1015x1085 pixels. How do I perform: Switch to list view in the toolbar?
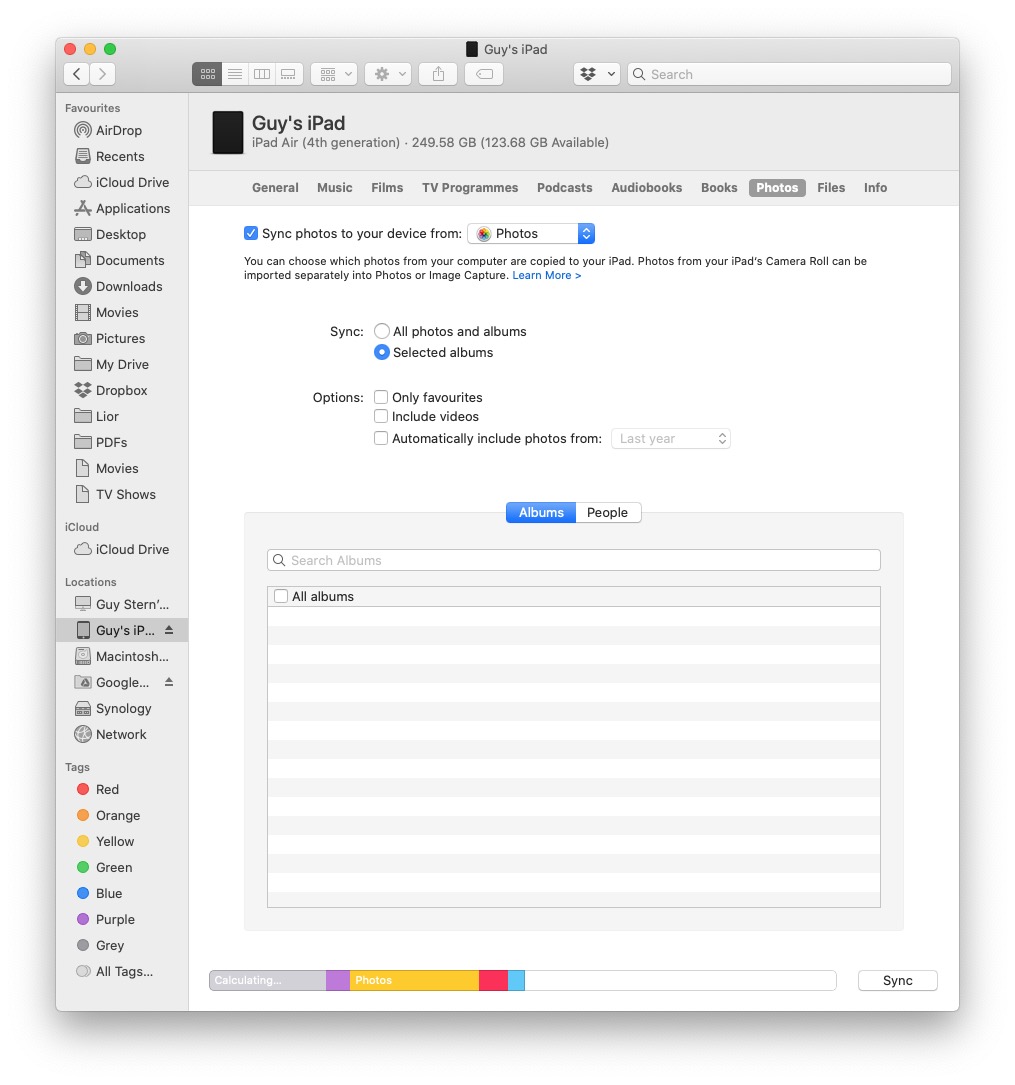pos(234,73)
